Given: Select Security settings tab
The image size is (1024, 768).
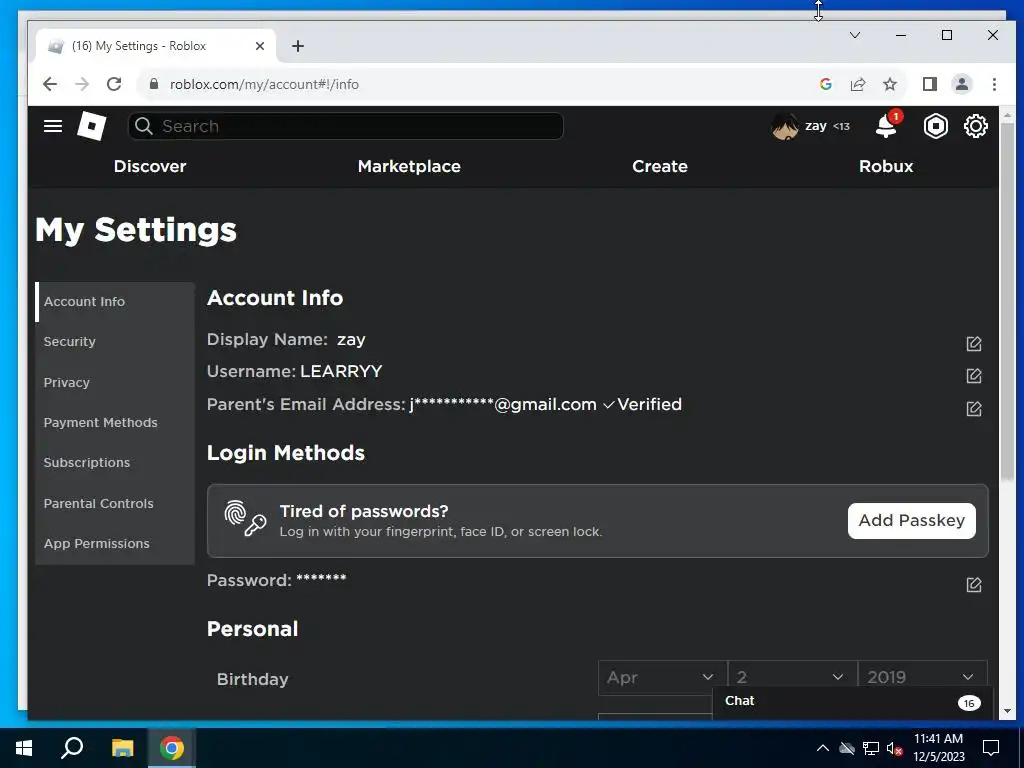Looking at the screenshot, I should (x=115, y=342).
